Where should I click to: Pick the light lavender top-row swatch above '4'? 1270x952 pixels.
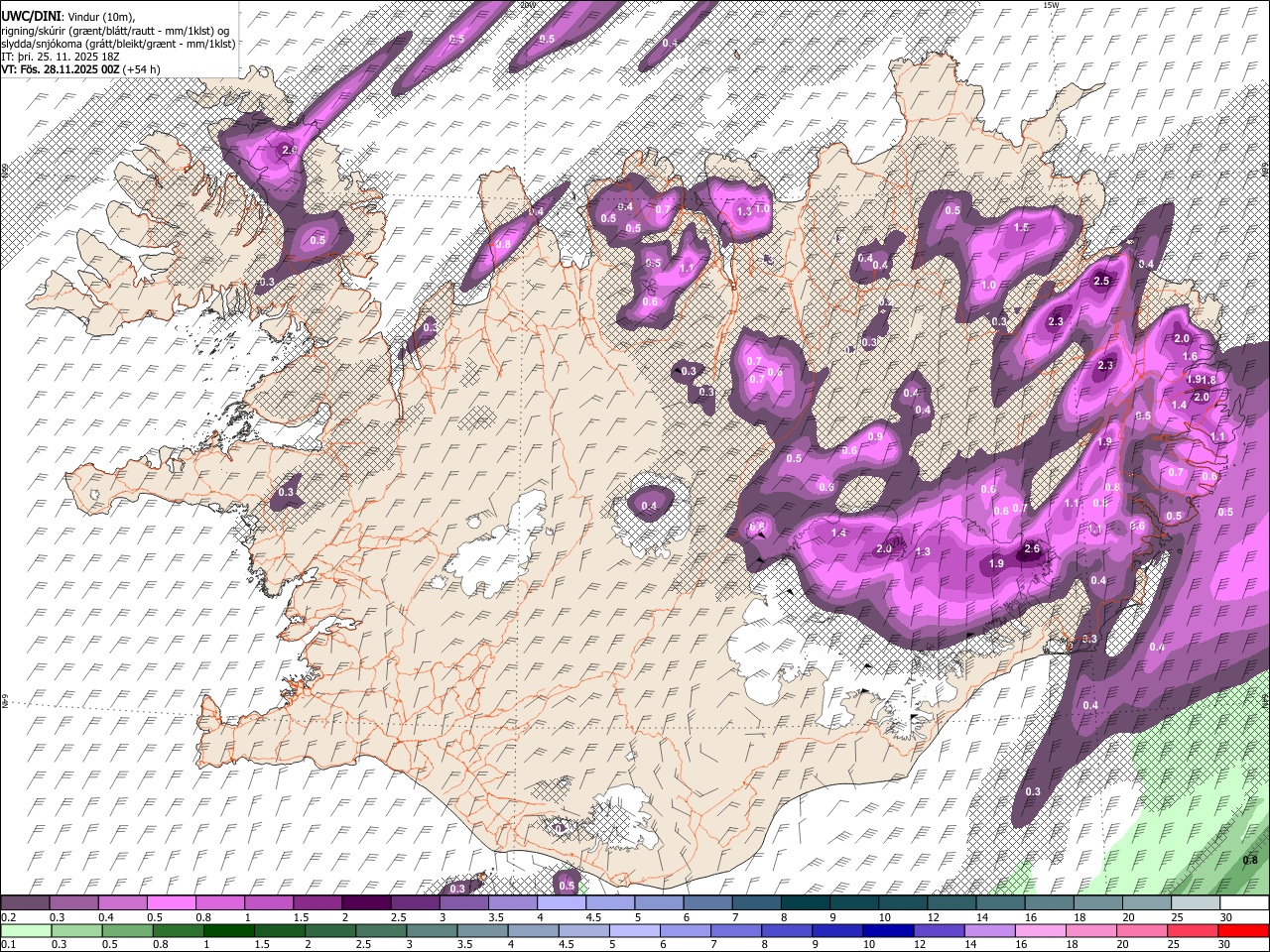click(x=561, y=903)
